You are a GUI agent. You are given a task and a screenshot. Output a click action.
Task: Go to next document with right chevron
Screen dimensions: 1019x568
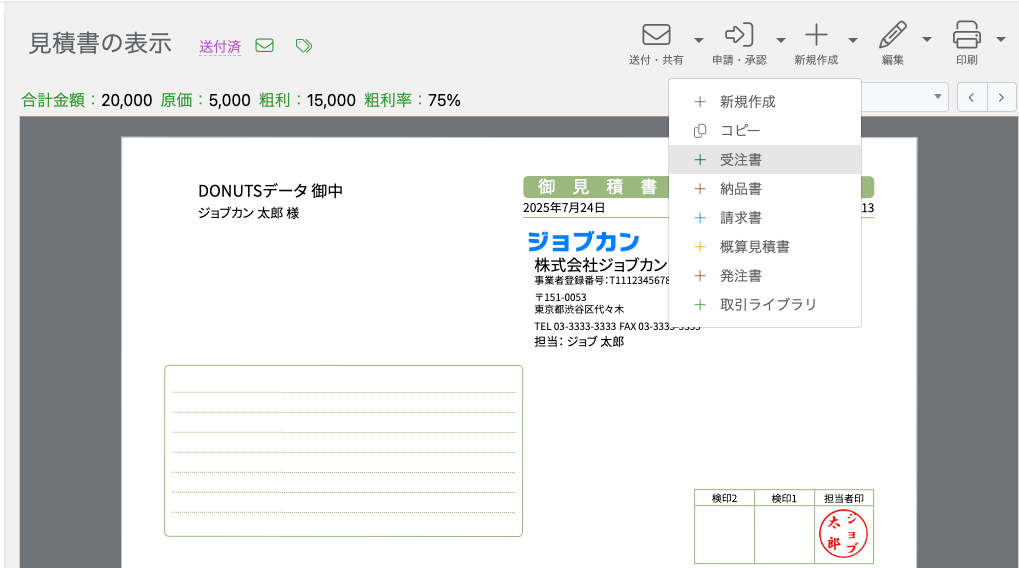click(x=1001, y=97)
